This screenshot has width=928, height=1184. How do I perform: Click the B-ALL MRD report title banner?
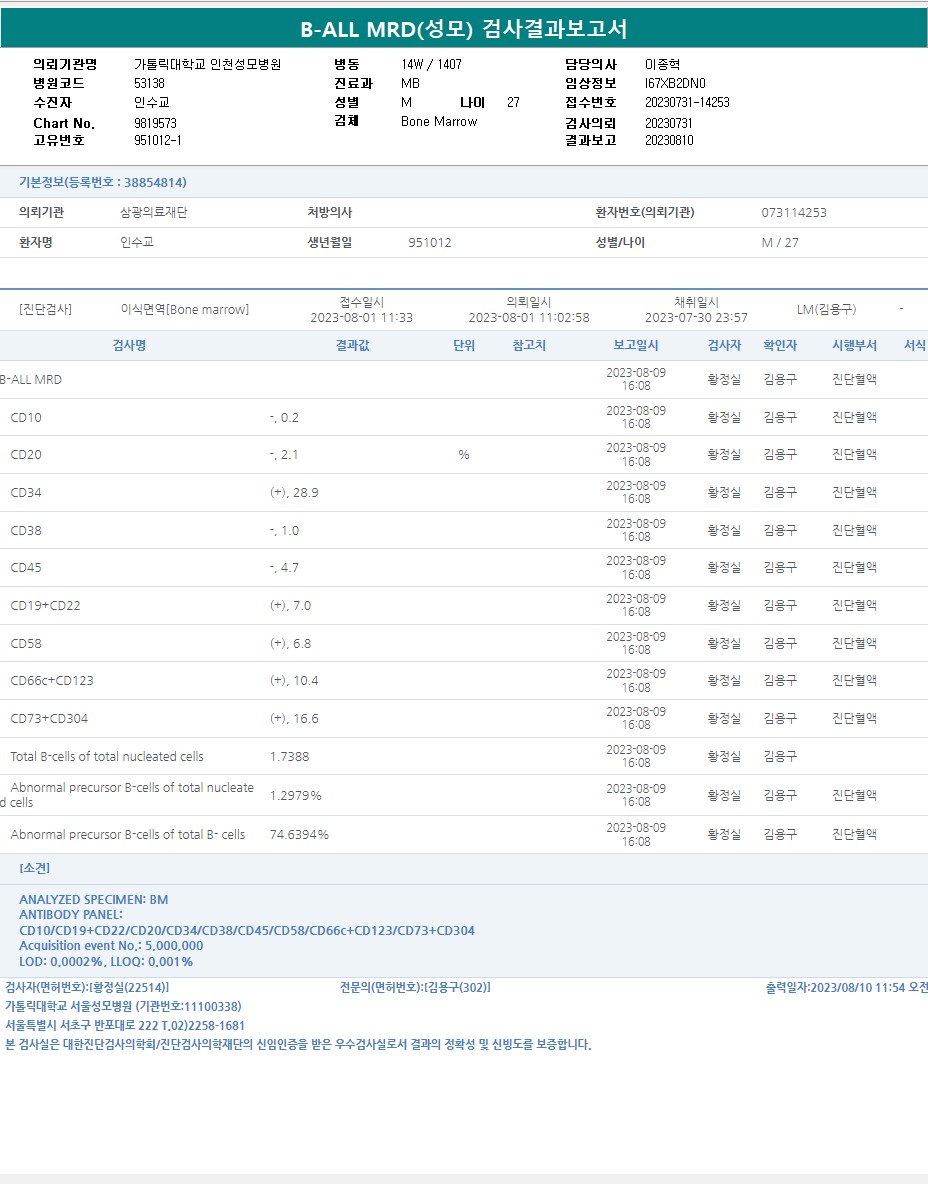point(464,29)
